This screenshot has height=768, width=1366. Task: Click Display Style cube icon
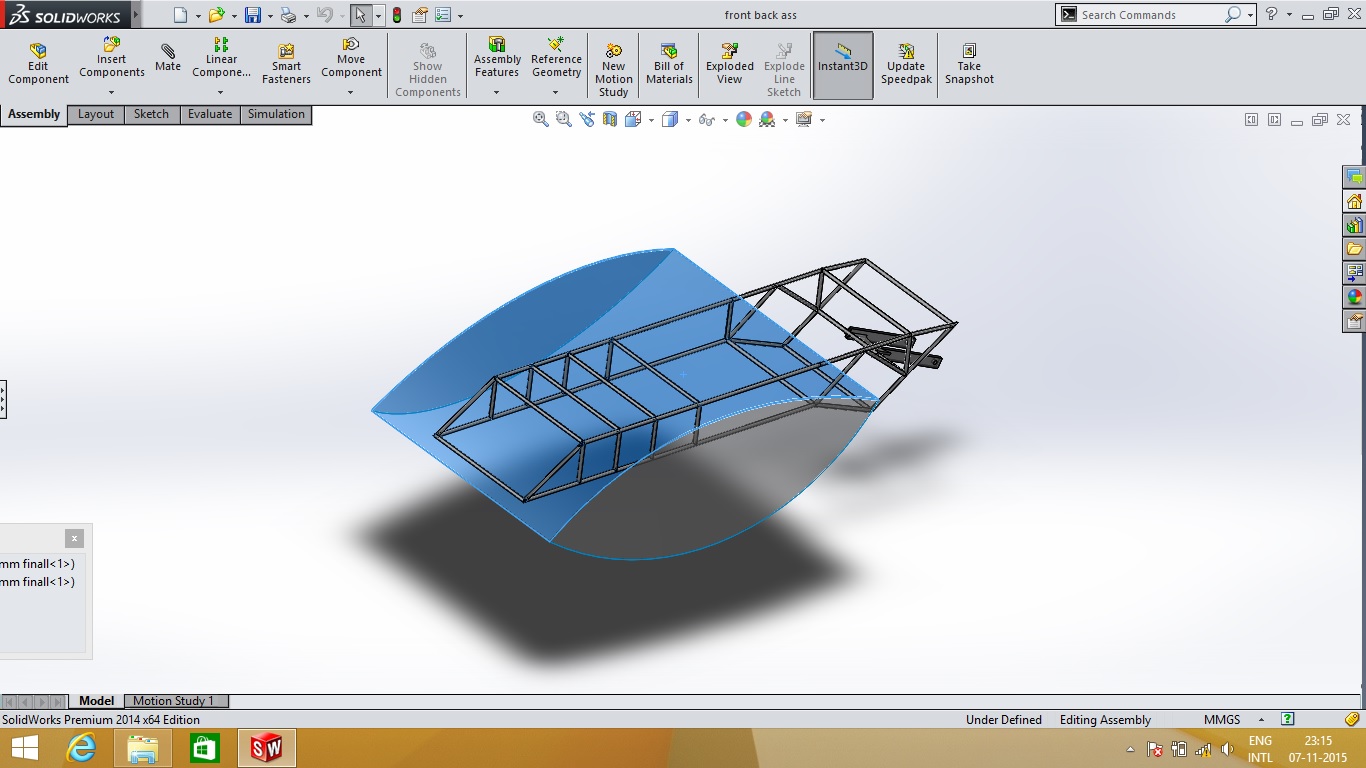click(x=670, y=119)
